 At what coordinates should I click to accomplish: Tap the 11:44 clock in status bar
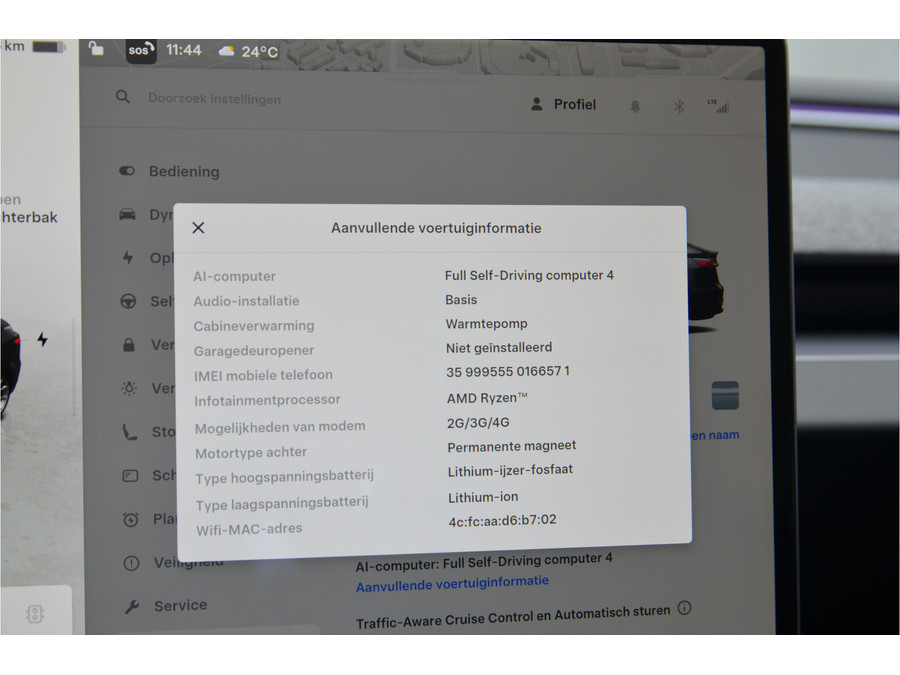(x=184, y=50)
